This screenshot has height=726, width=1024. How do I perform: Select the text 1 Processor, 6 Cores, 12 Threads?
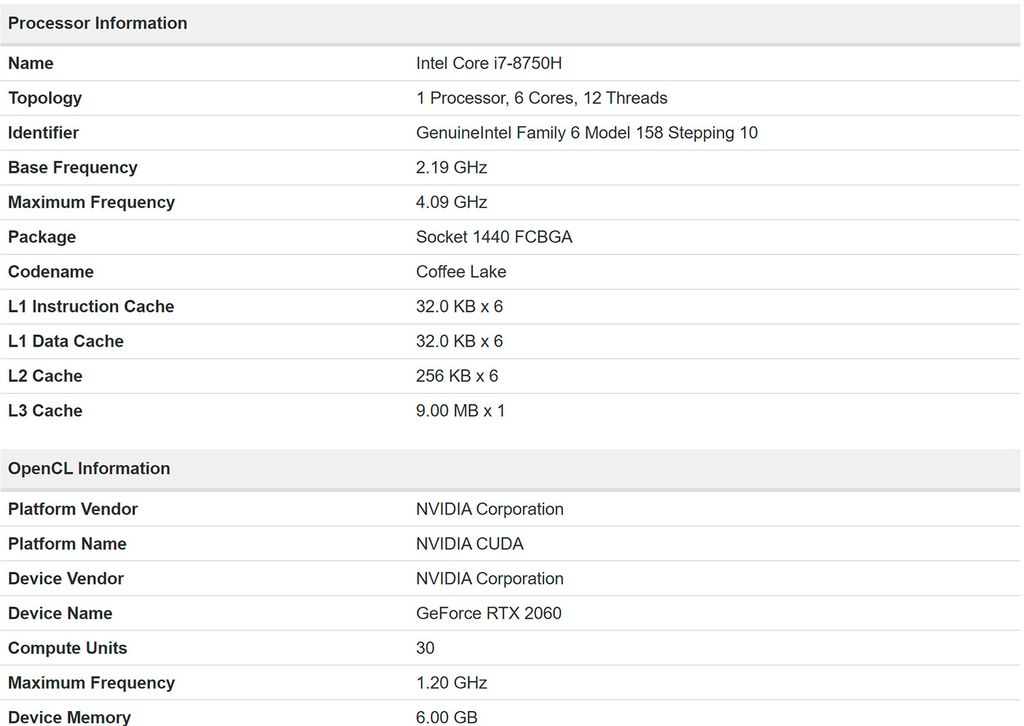[541, 98]
